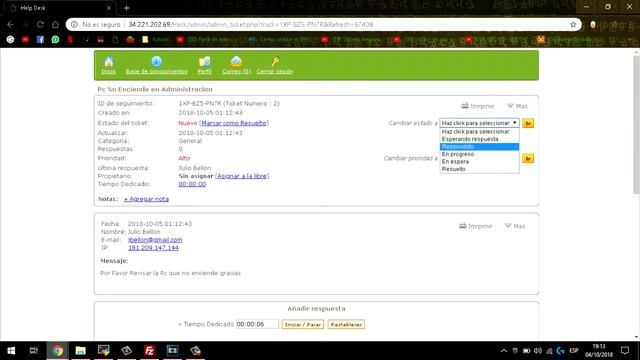Image resolution: width=640 pixels, height=360 pixels.
Task: Open the Cambiar estado dropdown
Action: [479, 123]
